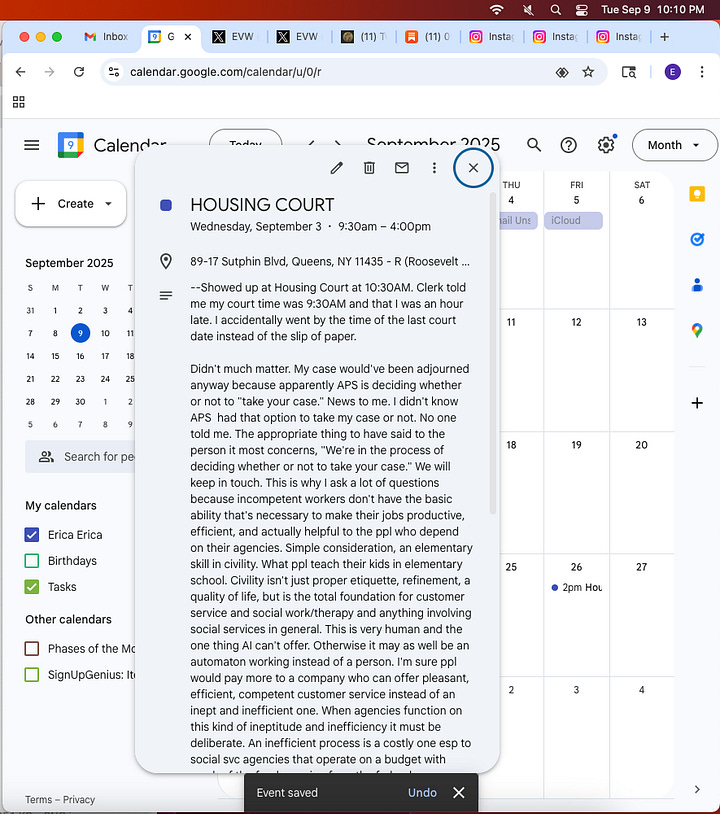
Task: Search the calendar with magnifier icon
Action: click(534, 145)
